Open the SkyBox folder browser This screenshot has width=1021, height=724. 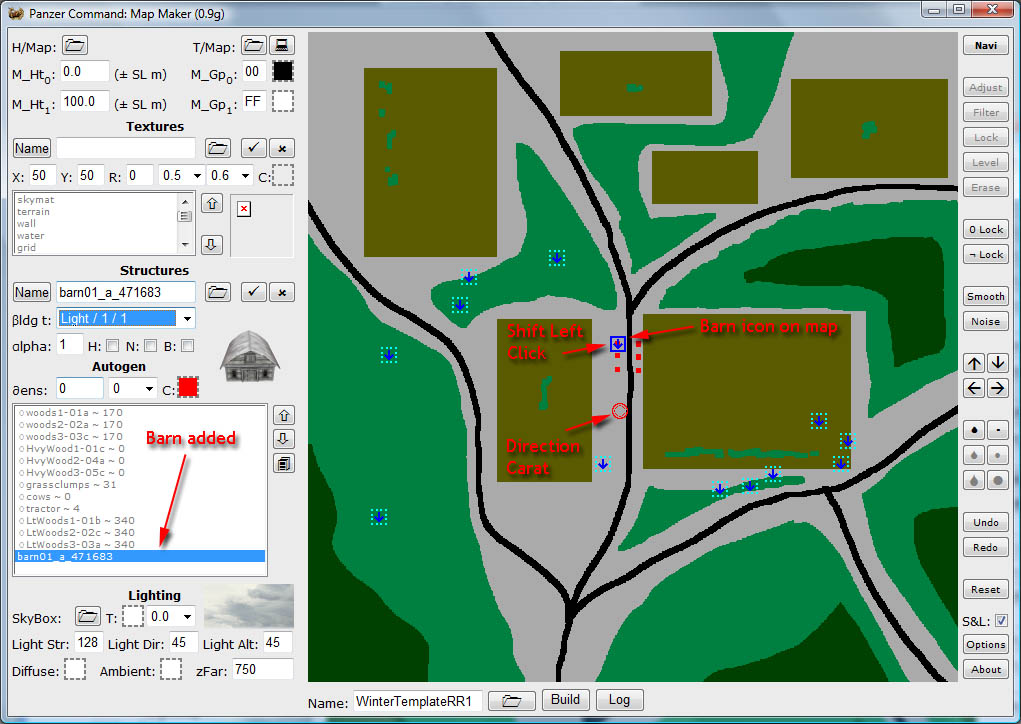point(87,616)
